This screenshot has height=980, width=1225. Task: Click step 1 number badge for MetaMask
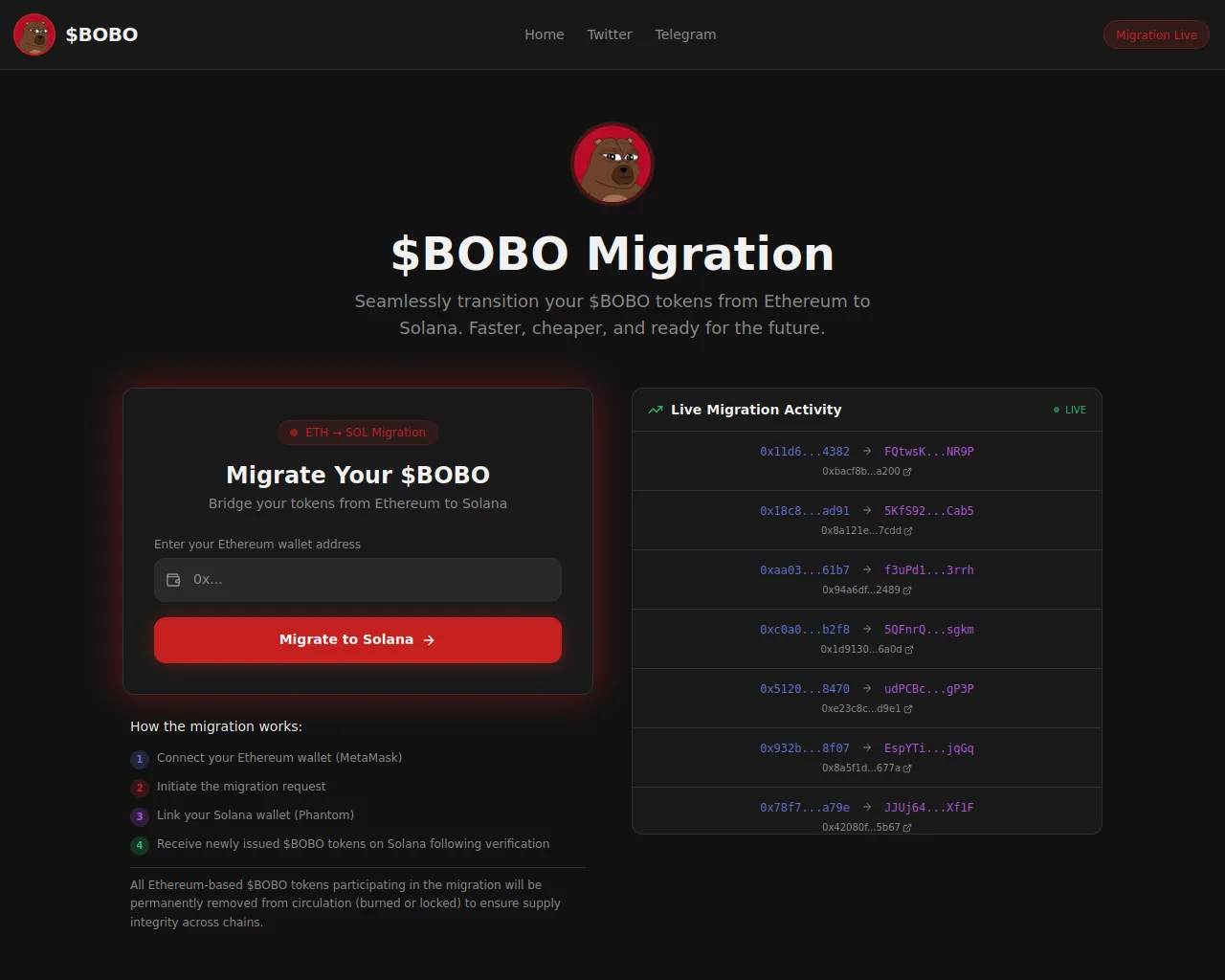click(x=140, y=759)
